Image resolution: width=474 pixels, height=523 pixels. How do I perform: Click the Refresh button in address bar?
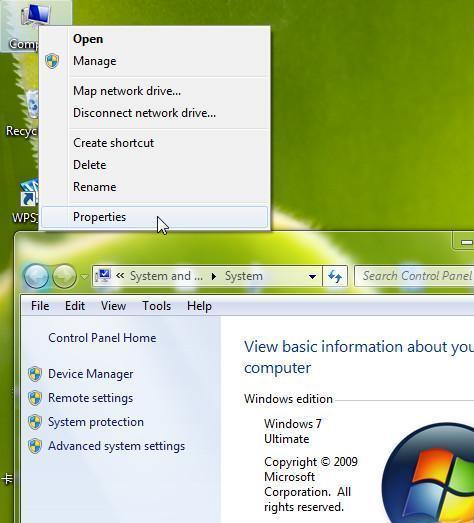point(335,276)
